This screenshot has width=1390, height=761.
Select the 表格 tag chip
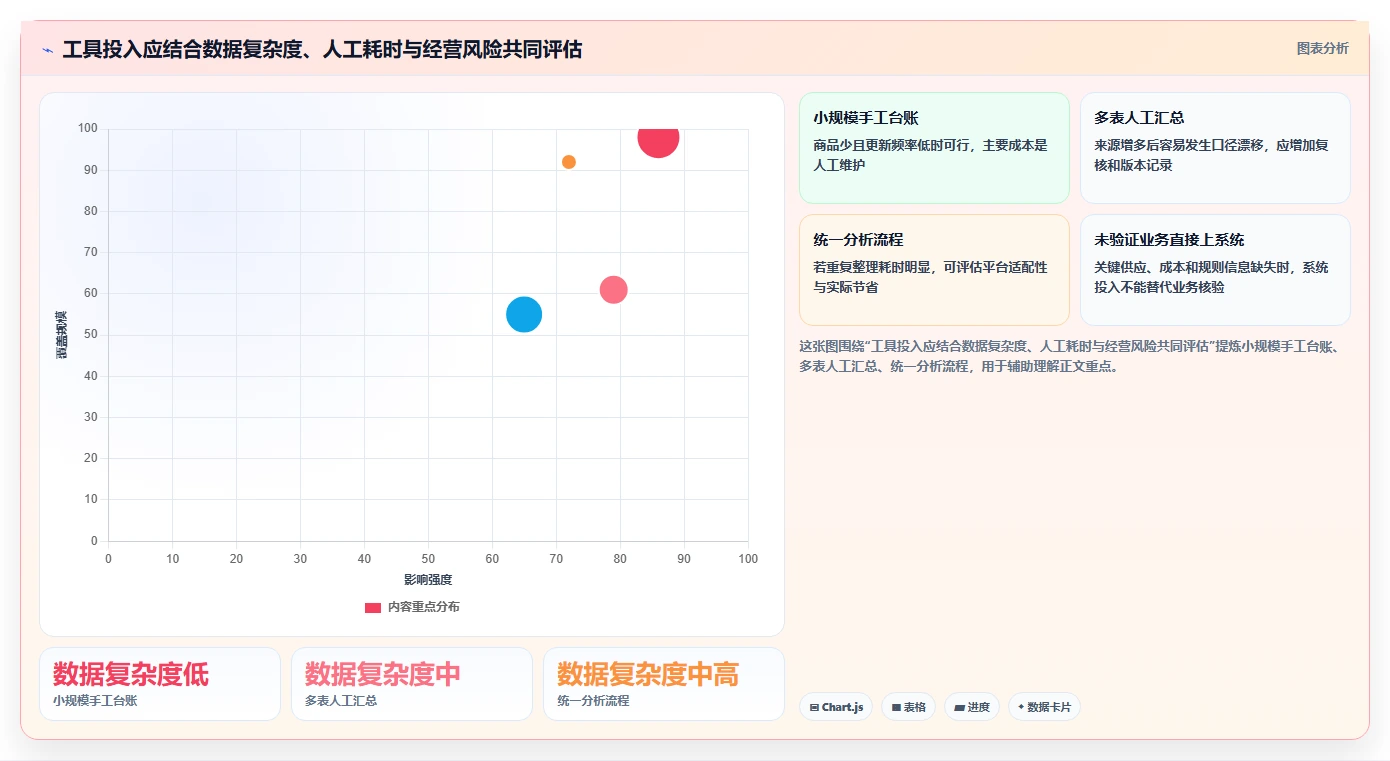[x=908, y=707]
